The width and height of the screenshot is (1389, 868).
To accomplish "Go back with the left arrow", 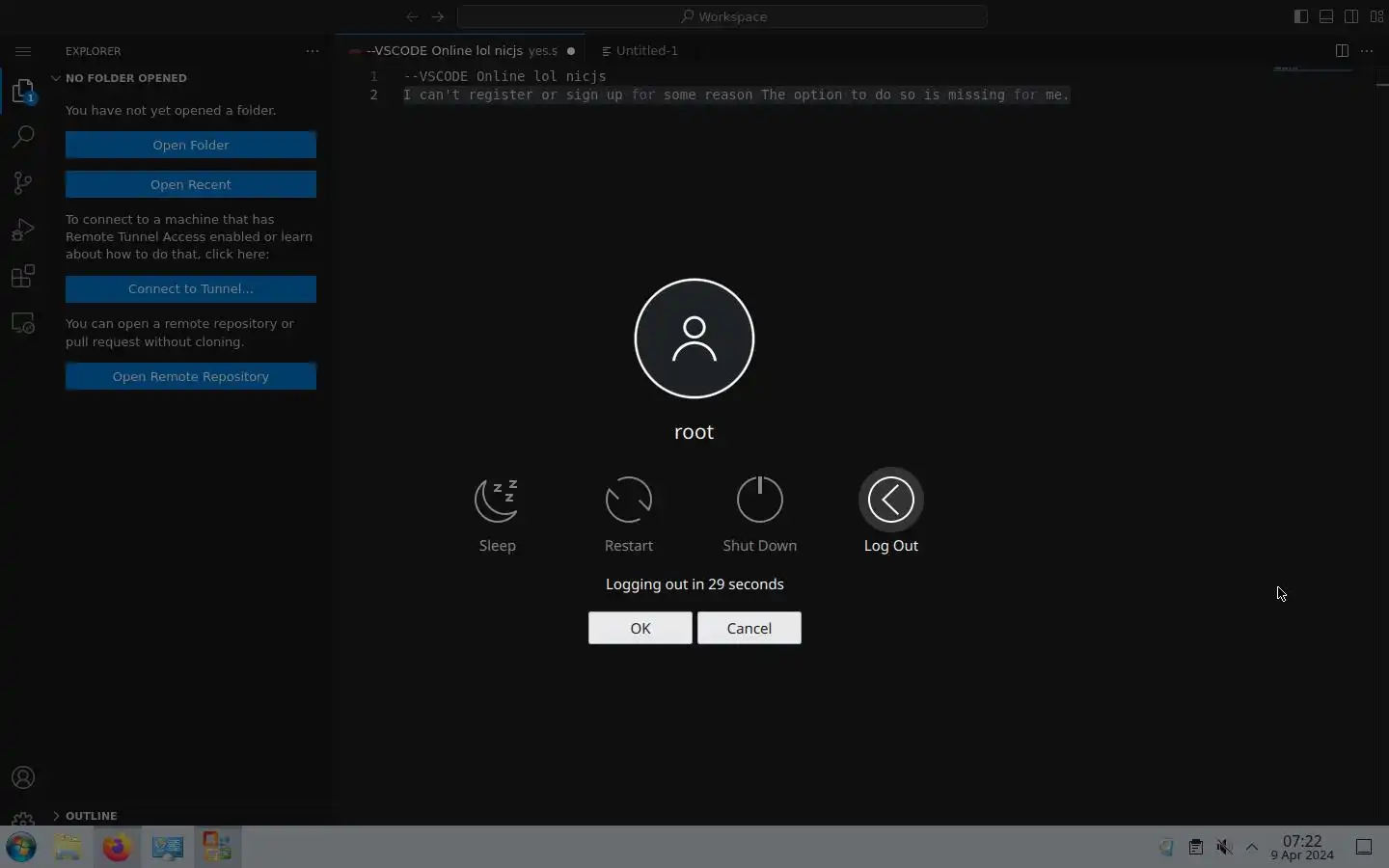I will click(413, 16).
